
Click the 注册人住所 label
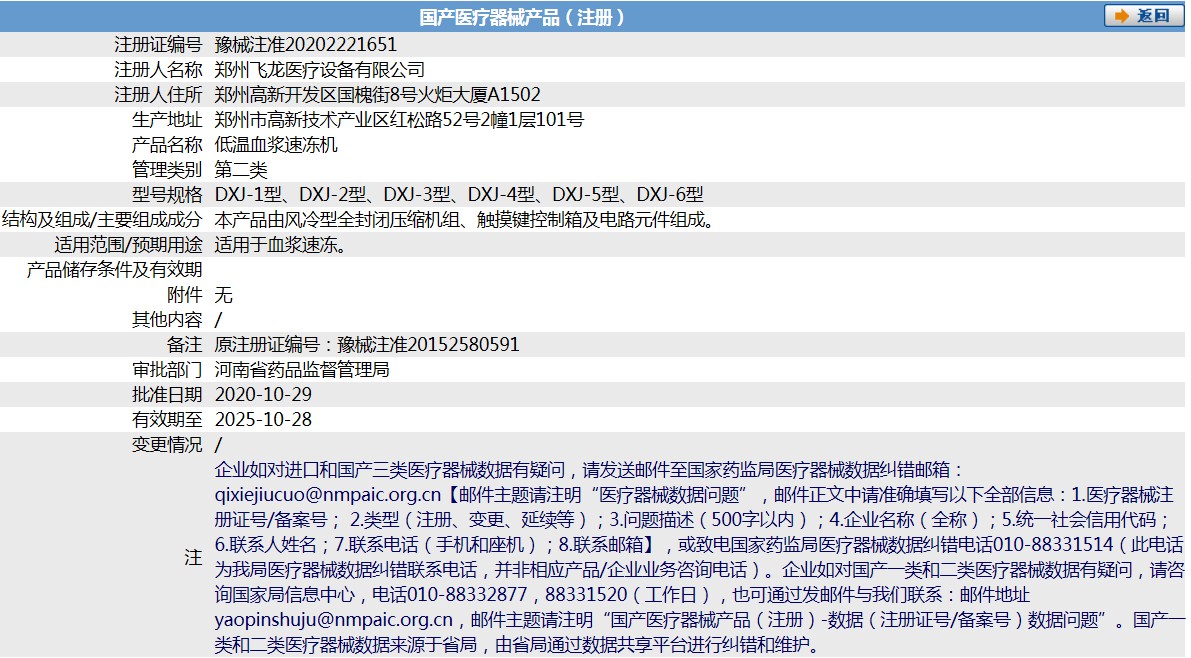pos(158,95)
